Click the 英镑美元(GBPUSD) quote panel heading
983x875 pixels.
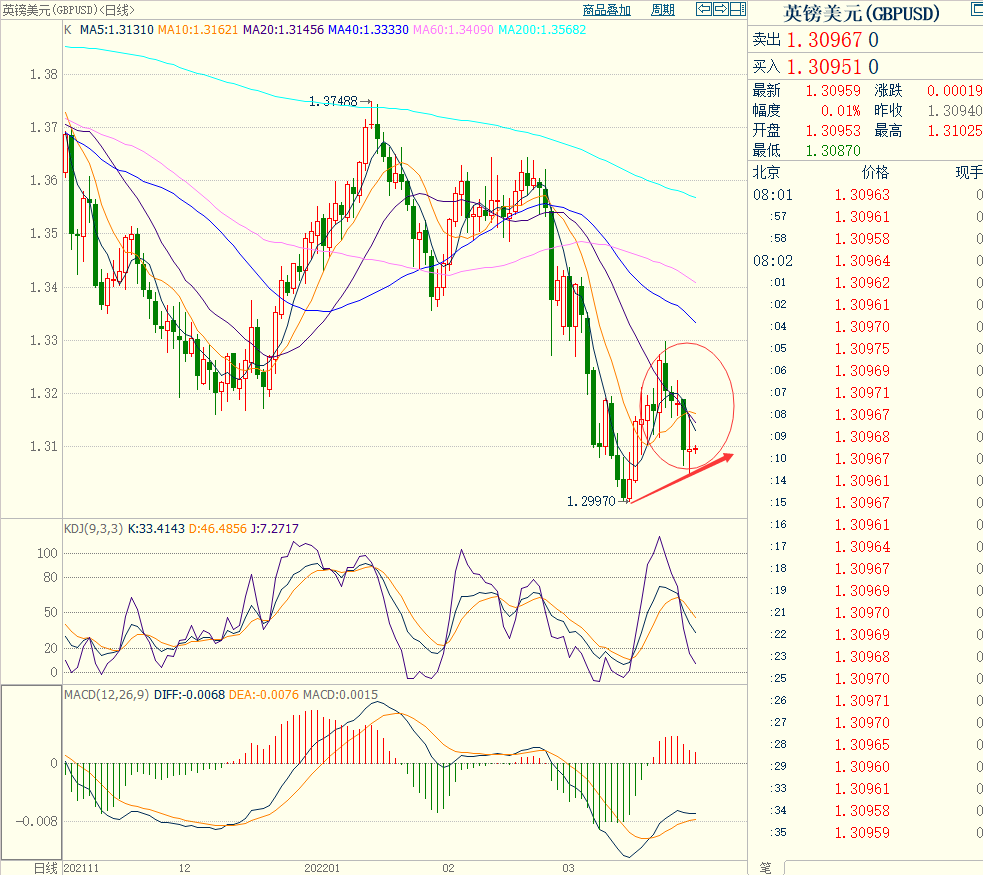point(861,13)
